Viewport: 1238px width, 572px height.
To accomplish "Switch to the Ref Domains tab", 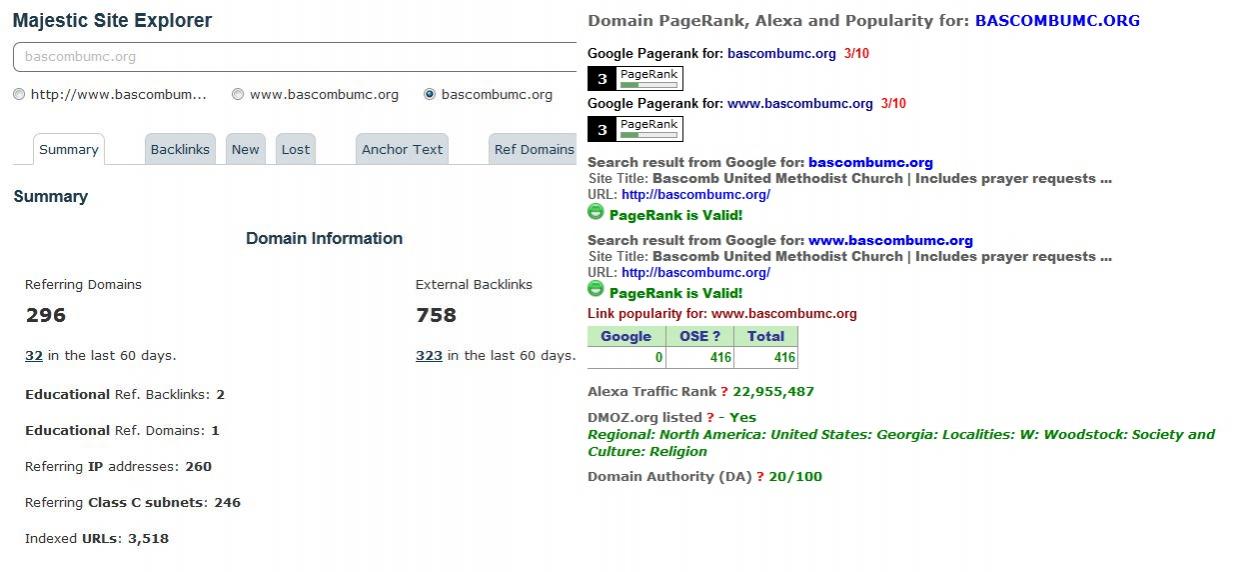I will point(534,149).
